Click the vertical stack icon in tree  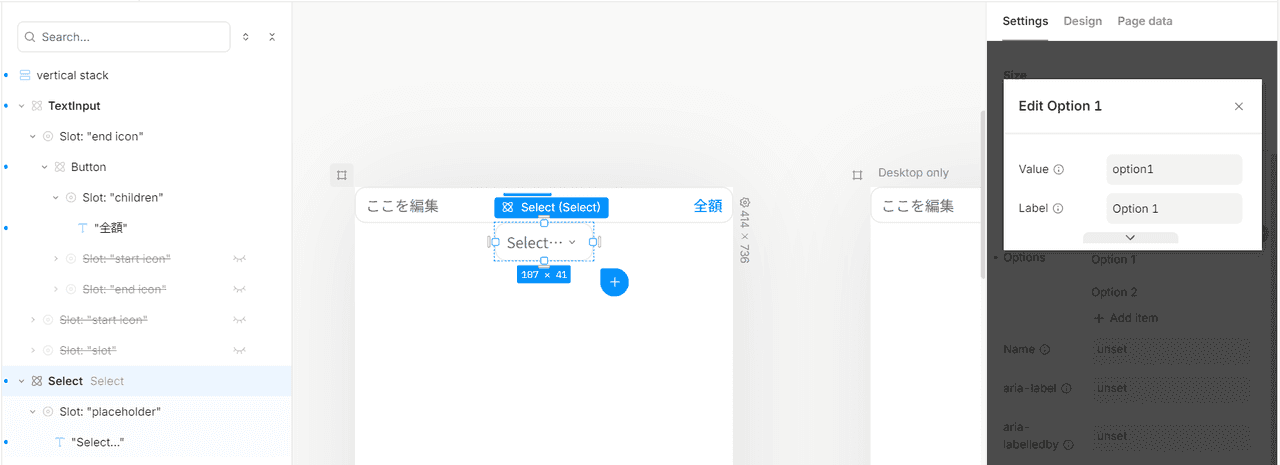coord(25,75)
